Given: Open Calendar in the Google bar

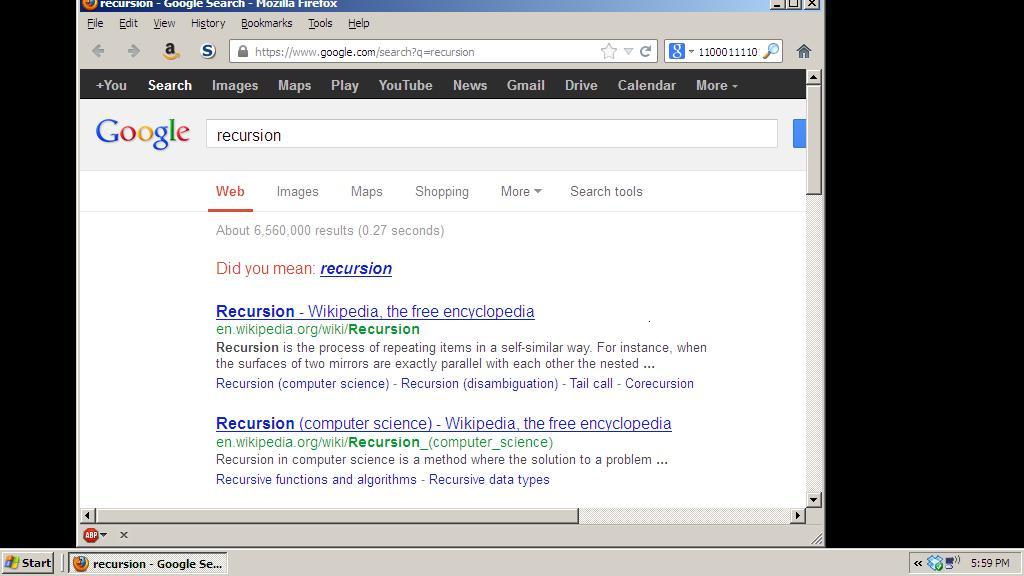Looking at the screenshot, I should (x=647, y=86).
